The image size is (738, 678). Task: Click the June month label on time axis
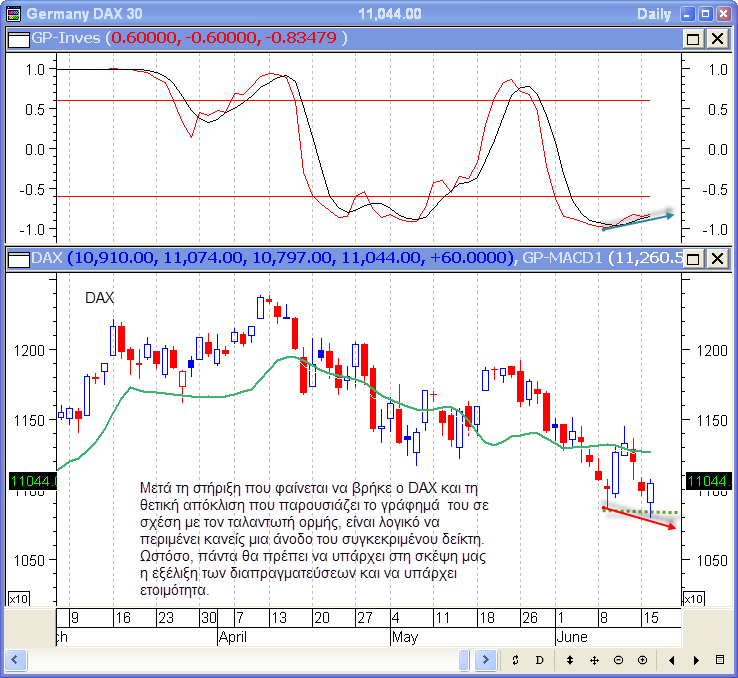click(x=572, y=637)
